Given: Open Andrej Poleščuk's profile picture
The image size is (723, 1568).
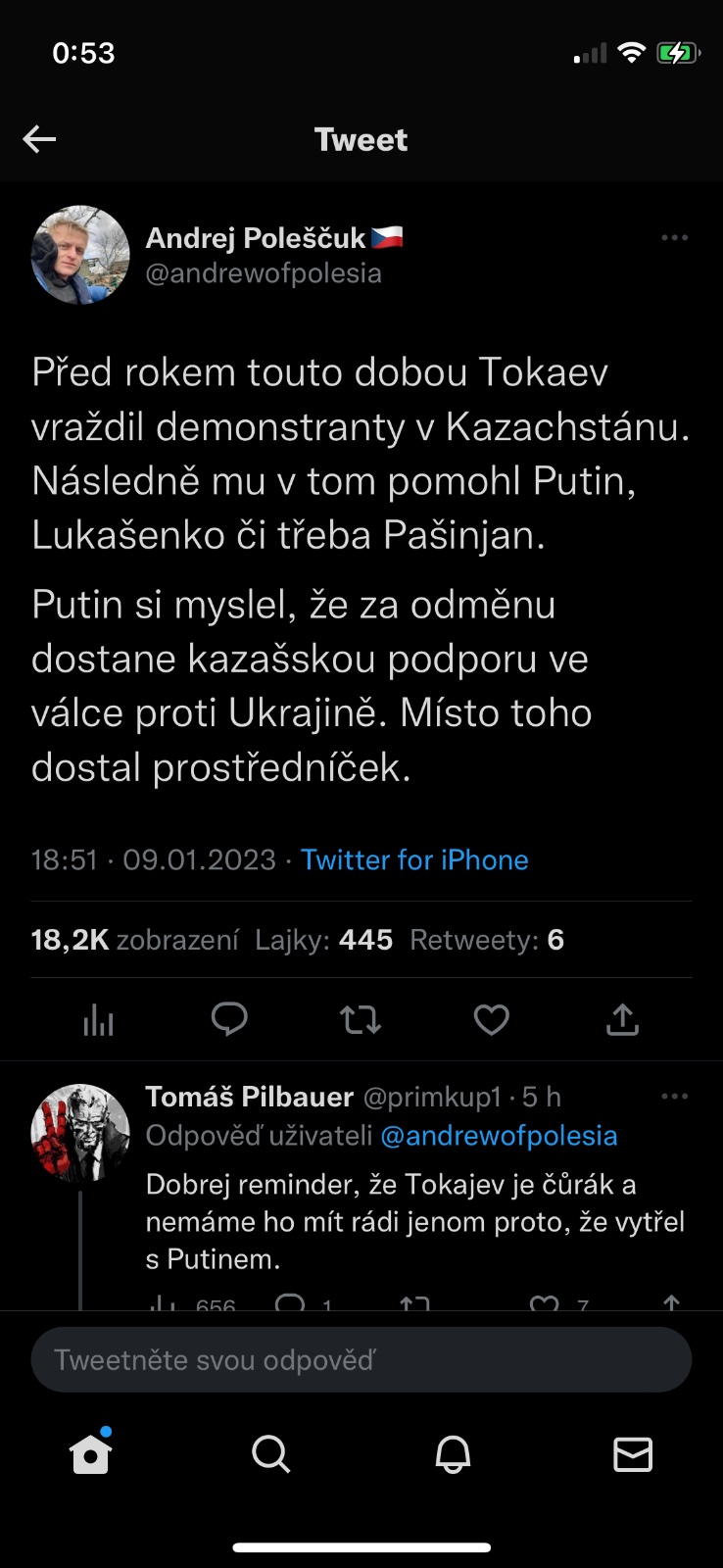Looking at the screenshot, I should click(80, 255).
